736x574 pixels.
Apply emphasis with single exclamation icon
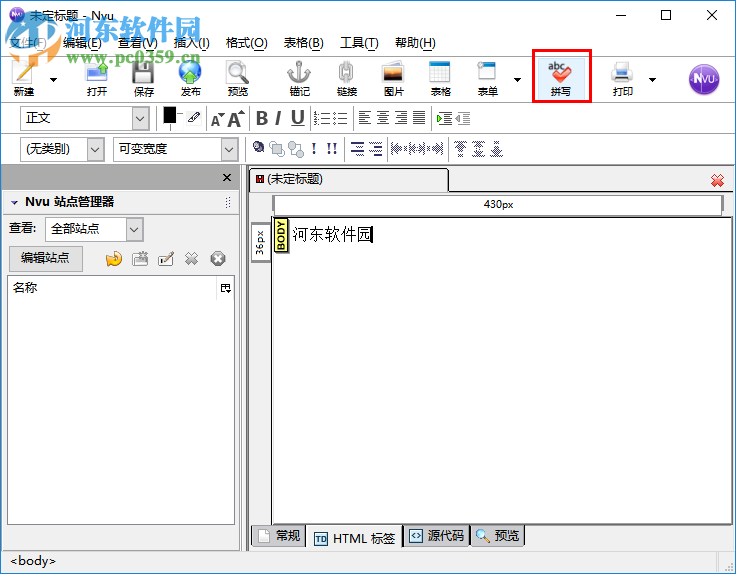point(314,149)
